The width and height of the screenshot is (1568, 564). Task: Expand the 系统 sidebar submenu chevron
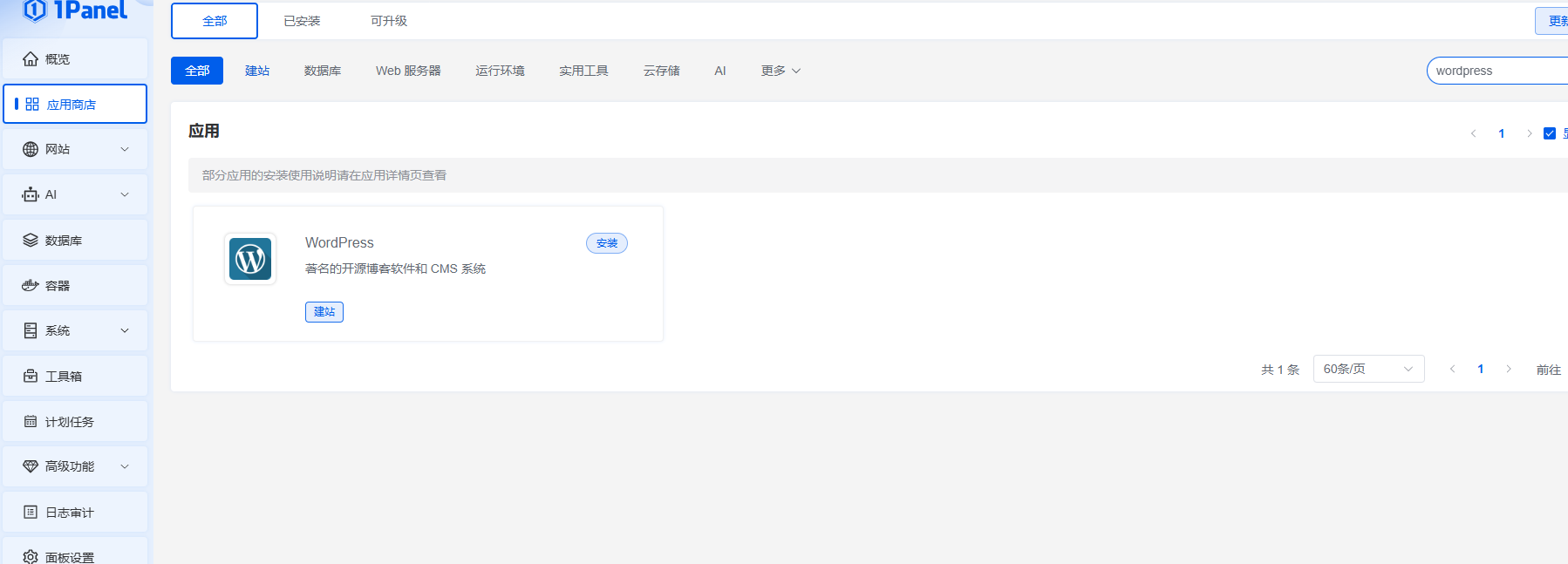coord(125,330)
